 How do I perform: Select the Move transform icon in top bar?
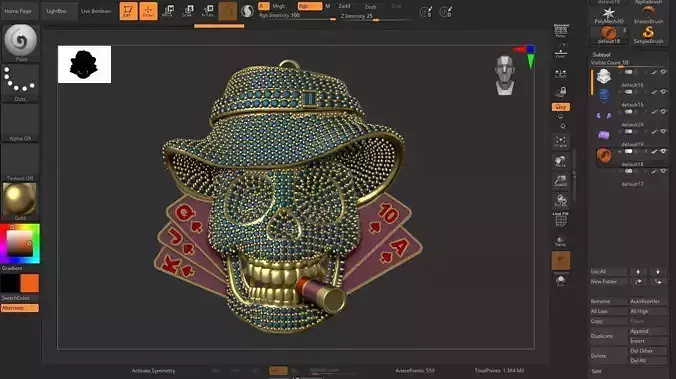coord(168,11)
